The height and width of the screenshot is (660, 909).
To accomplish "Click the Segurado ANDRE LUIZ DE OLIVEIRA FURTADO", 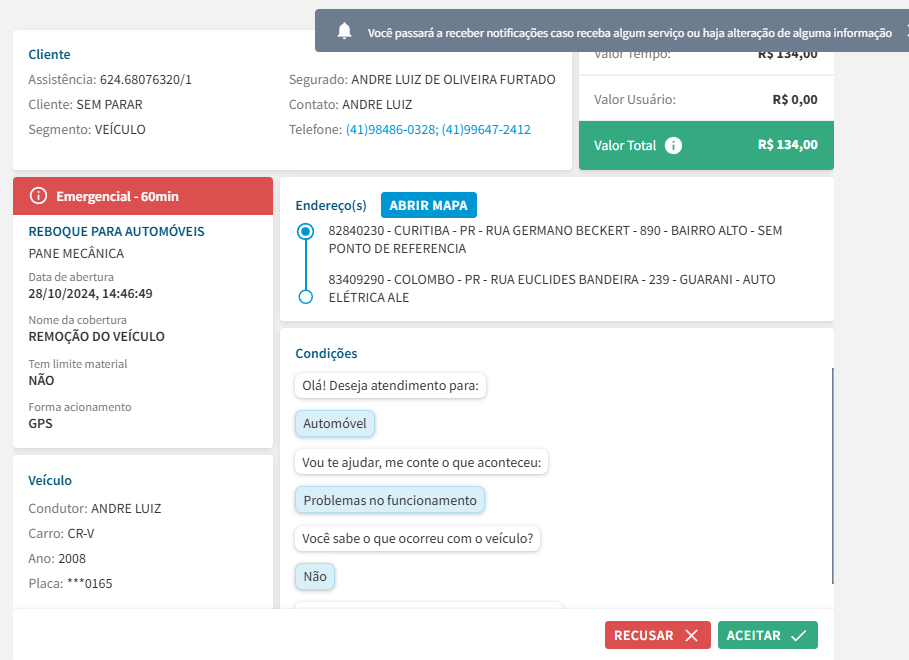I will tap(453, 79).
